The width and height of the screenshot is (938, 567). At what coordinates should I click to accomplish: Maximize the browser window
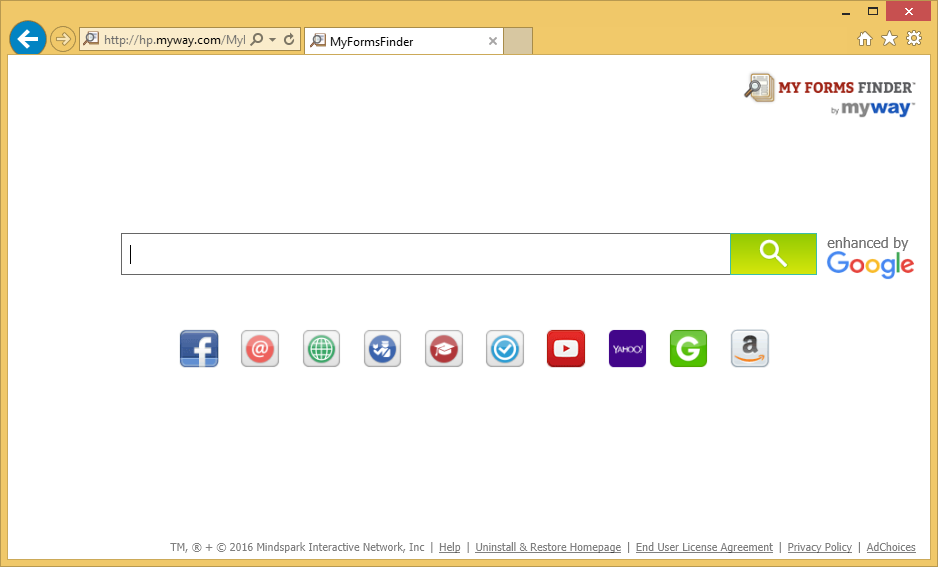(873, 11)
